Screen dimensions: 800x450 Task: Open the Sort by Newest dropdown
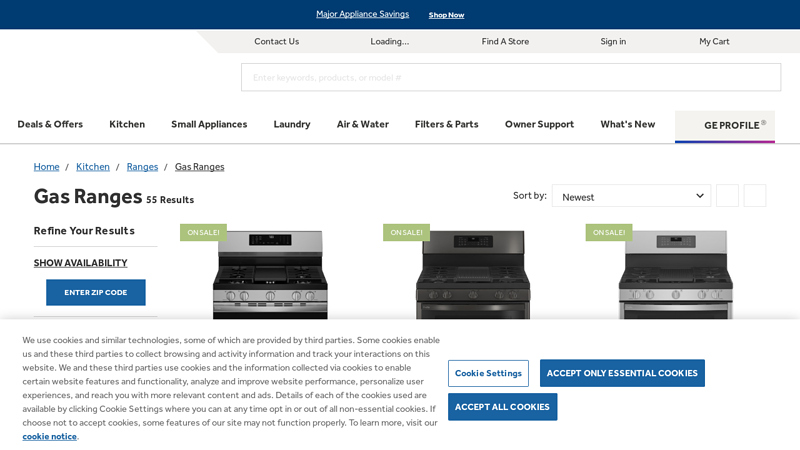tap(631, 196)
